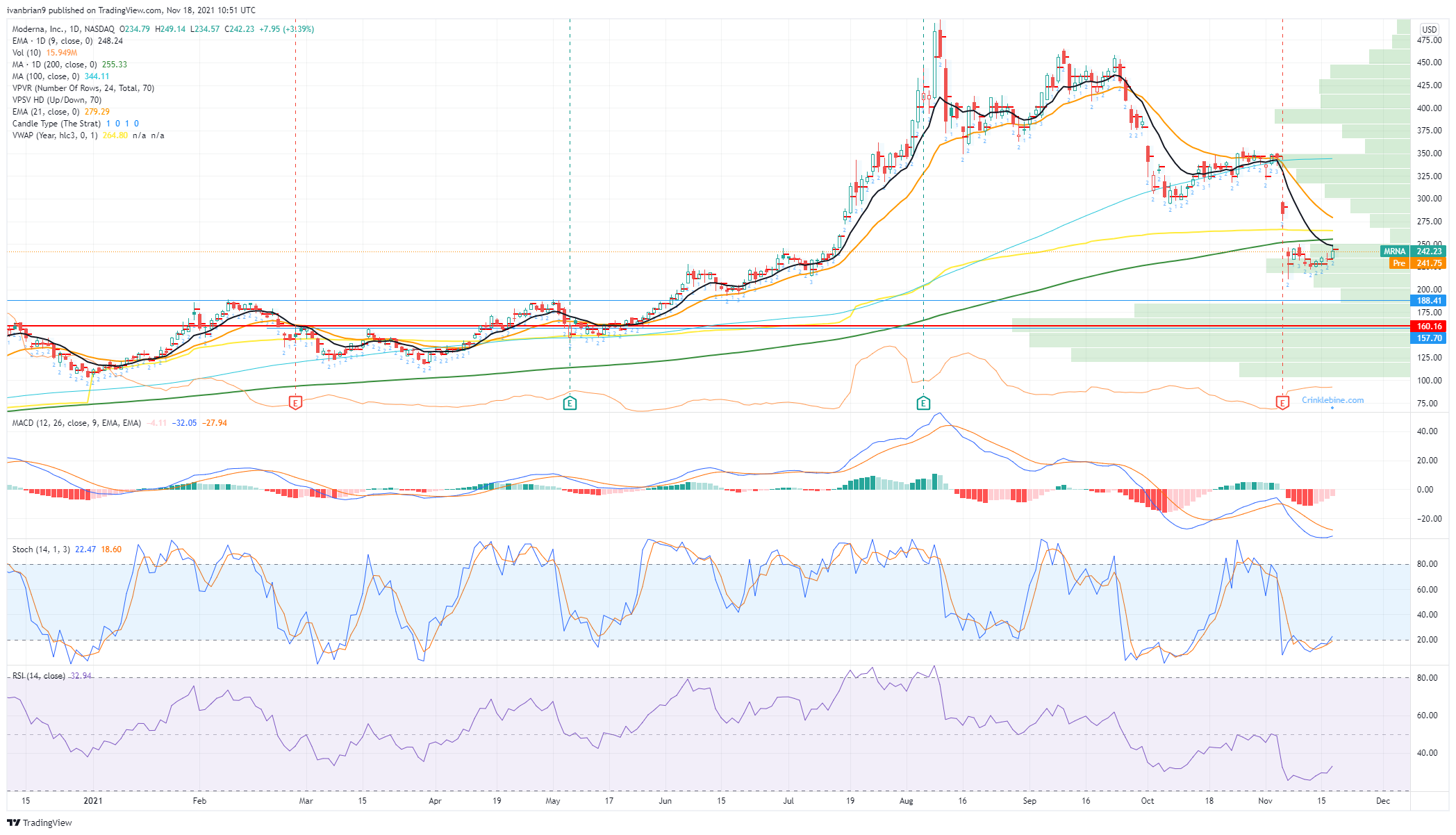Click the blue 188.41 horizontal line label
The width and height of the screenshot is (1456, 835).
click(x=1428, y=301)
